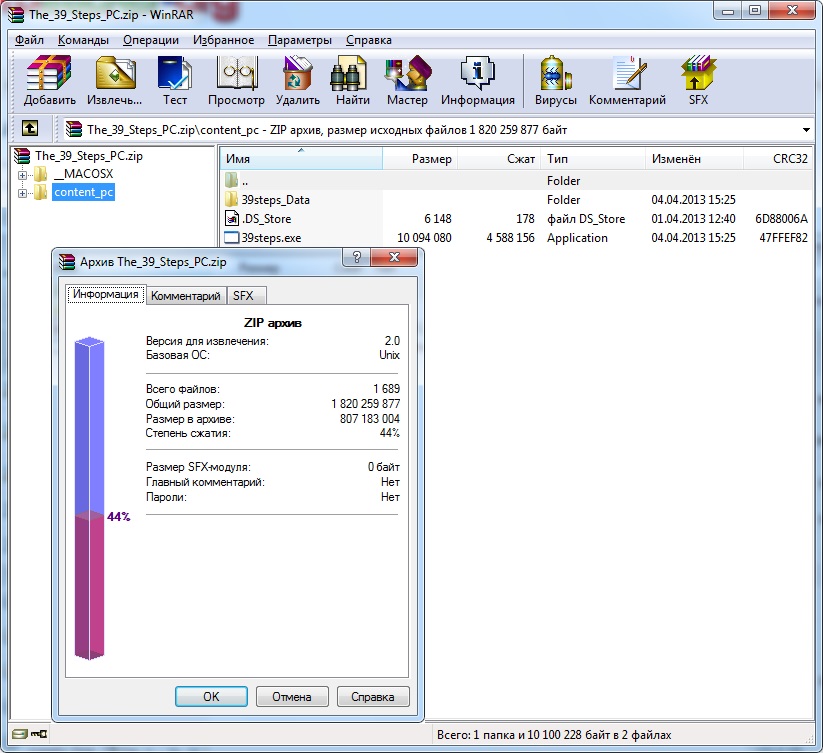Click the 4 588 156 packed value
823x753 pixels.
tap(510, 238)
